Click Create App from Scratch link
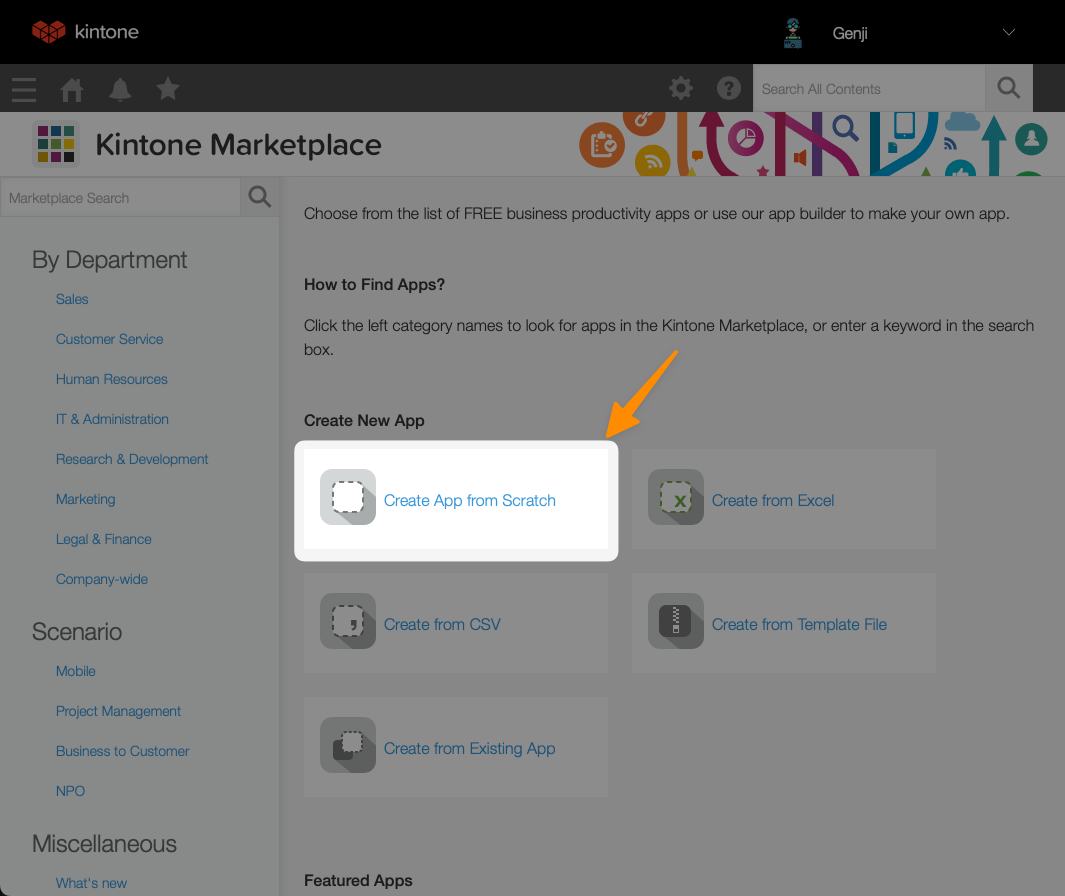This screenshot has height=896, width=1065. (469, 501)
